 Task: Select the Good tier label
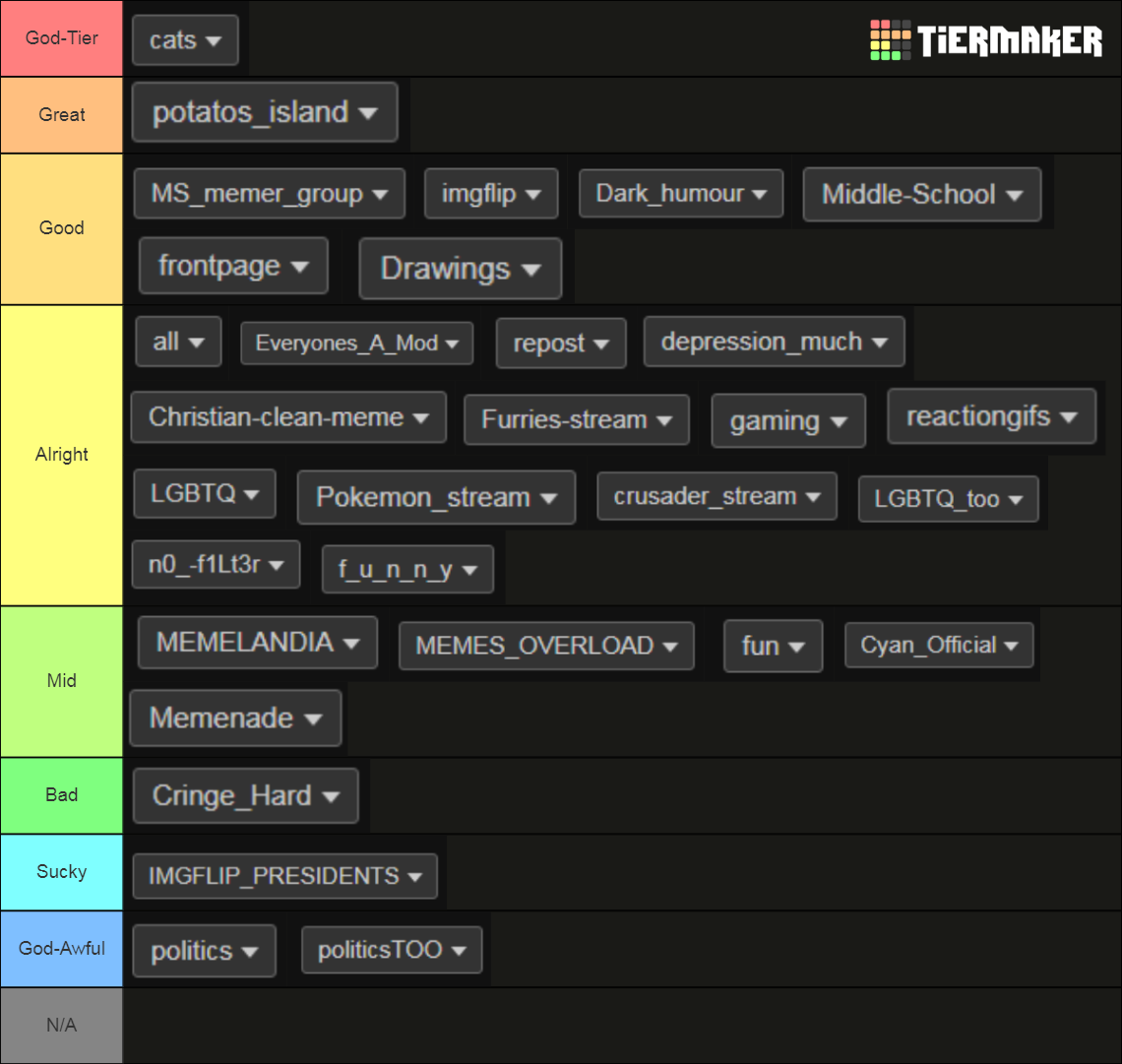tap(62, 228)
